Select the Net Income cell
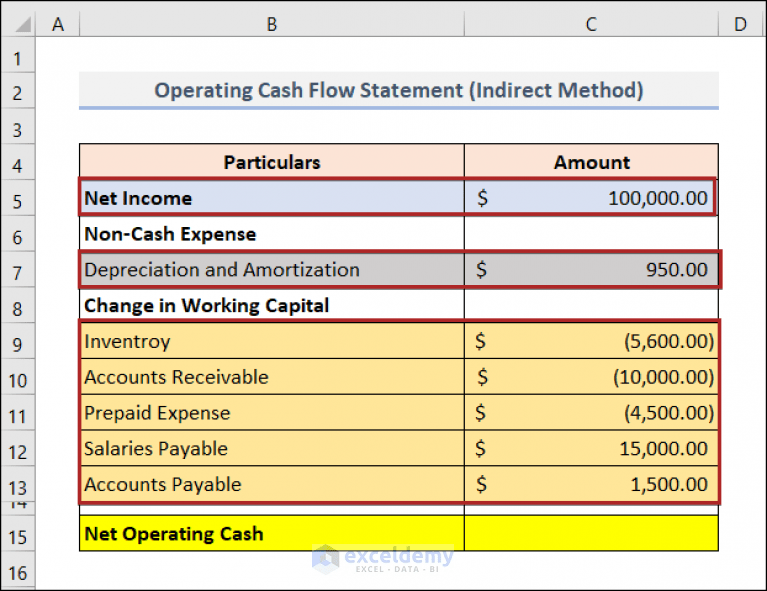 coord(272,198)
